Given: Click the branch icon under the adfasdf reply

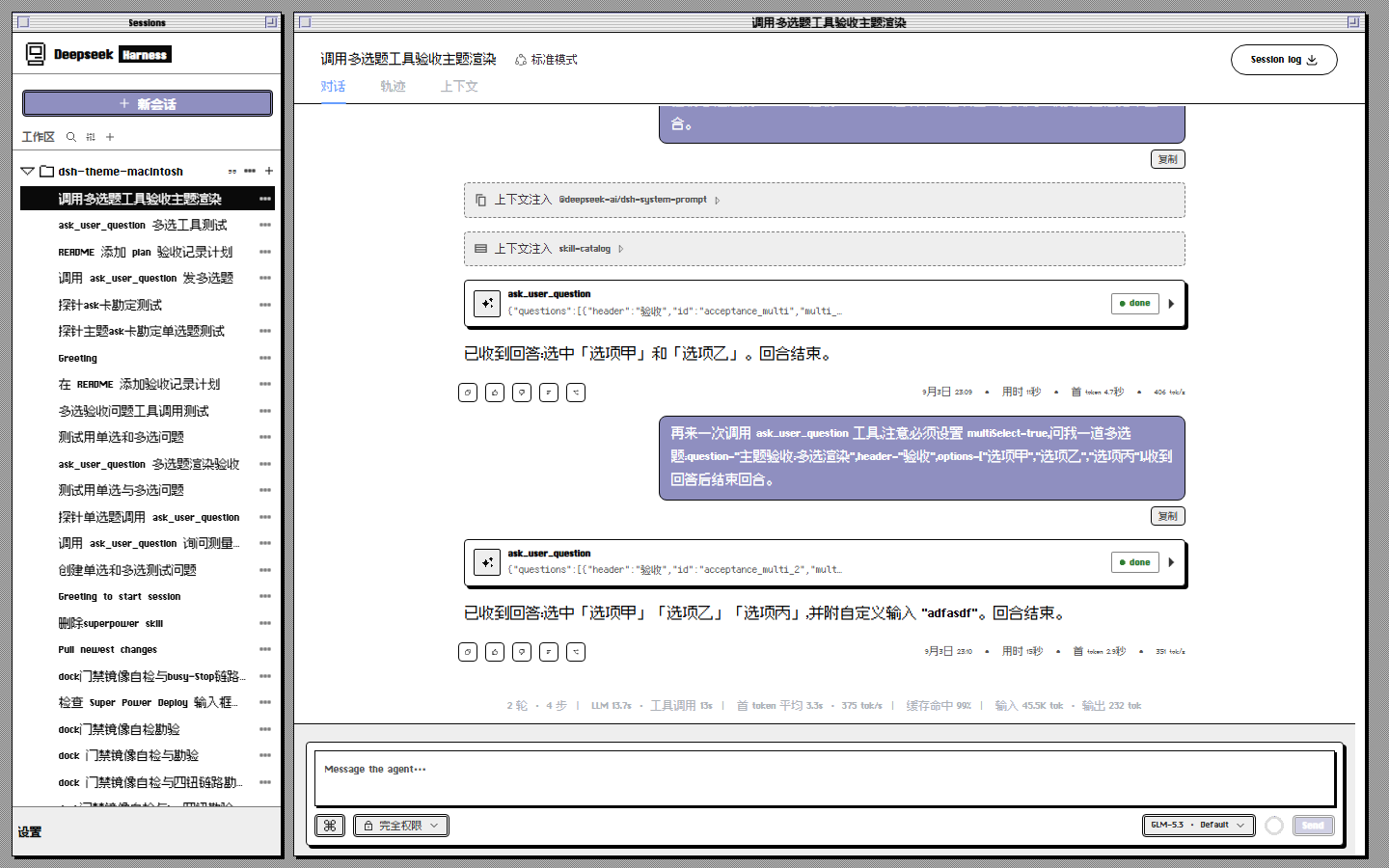Looking at the screenshot, I should (x=576, y=652).
